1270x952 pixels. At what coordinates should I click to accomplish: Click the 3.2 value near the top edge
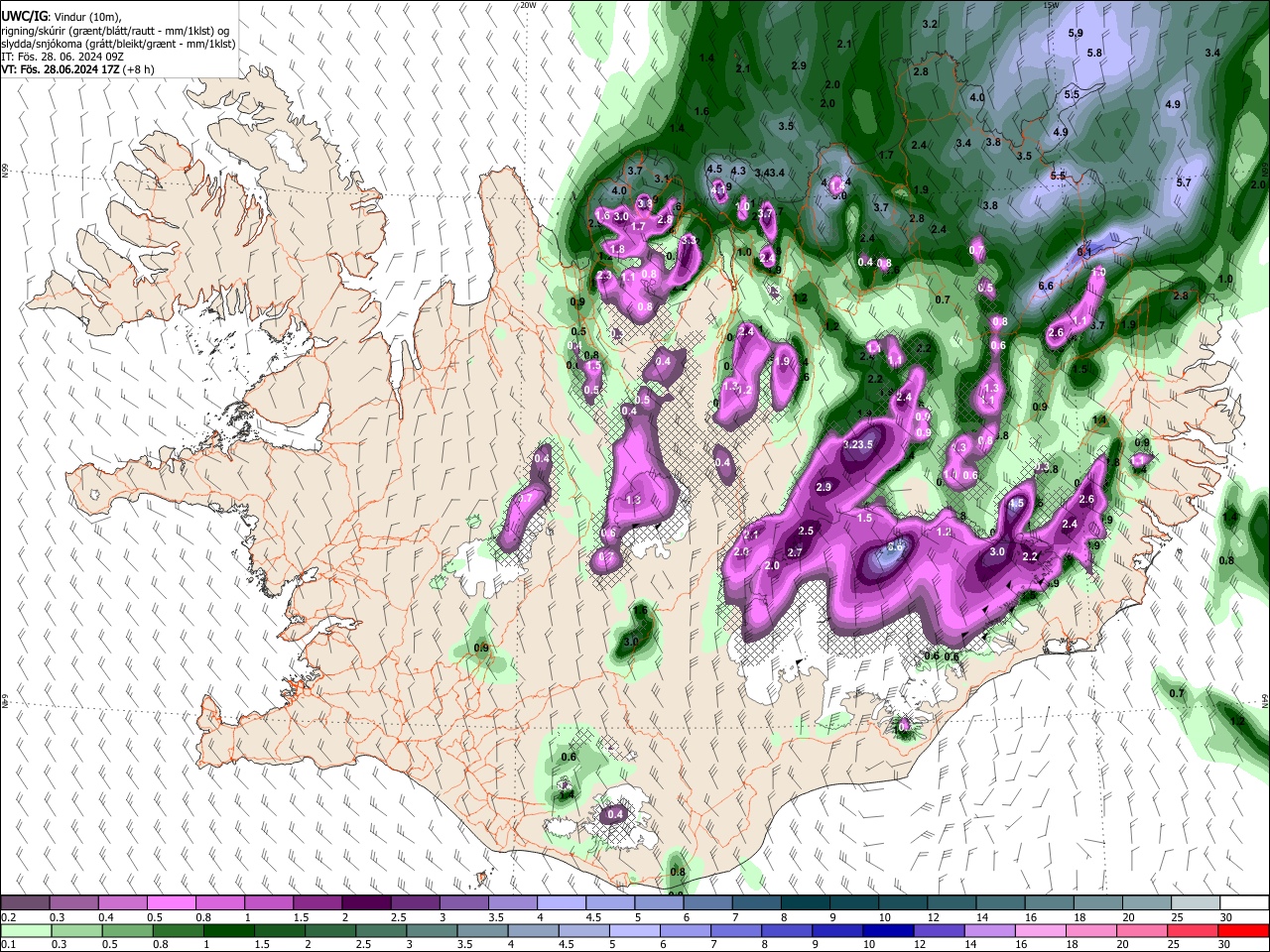pos(930,24)
